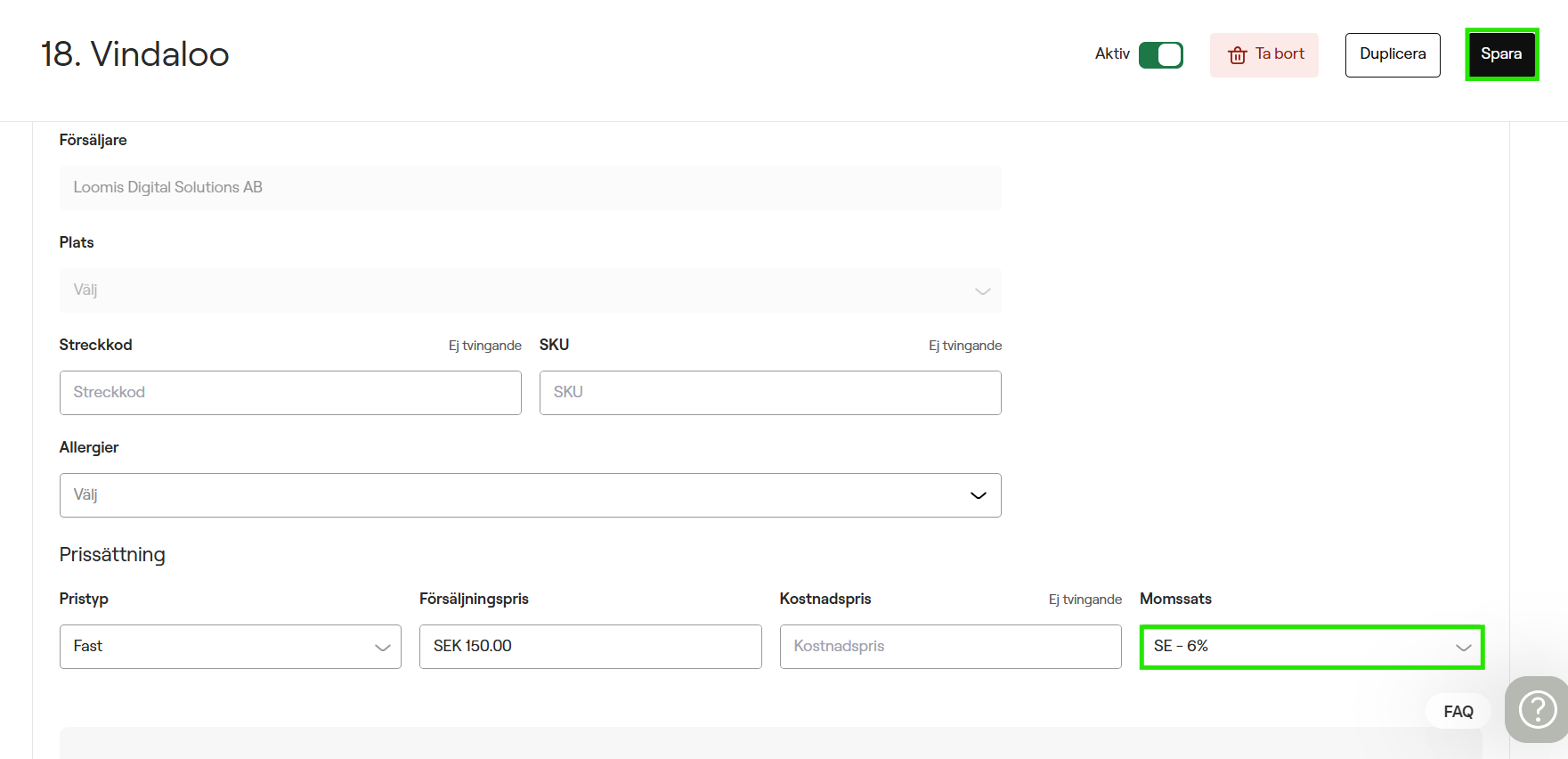Screen dimensions: 1568x759
Task: Click the Spara button
Action: click(1501, 54)
